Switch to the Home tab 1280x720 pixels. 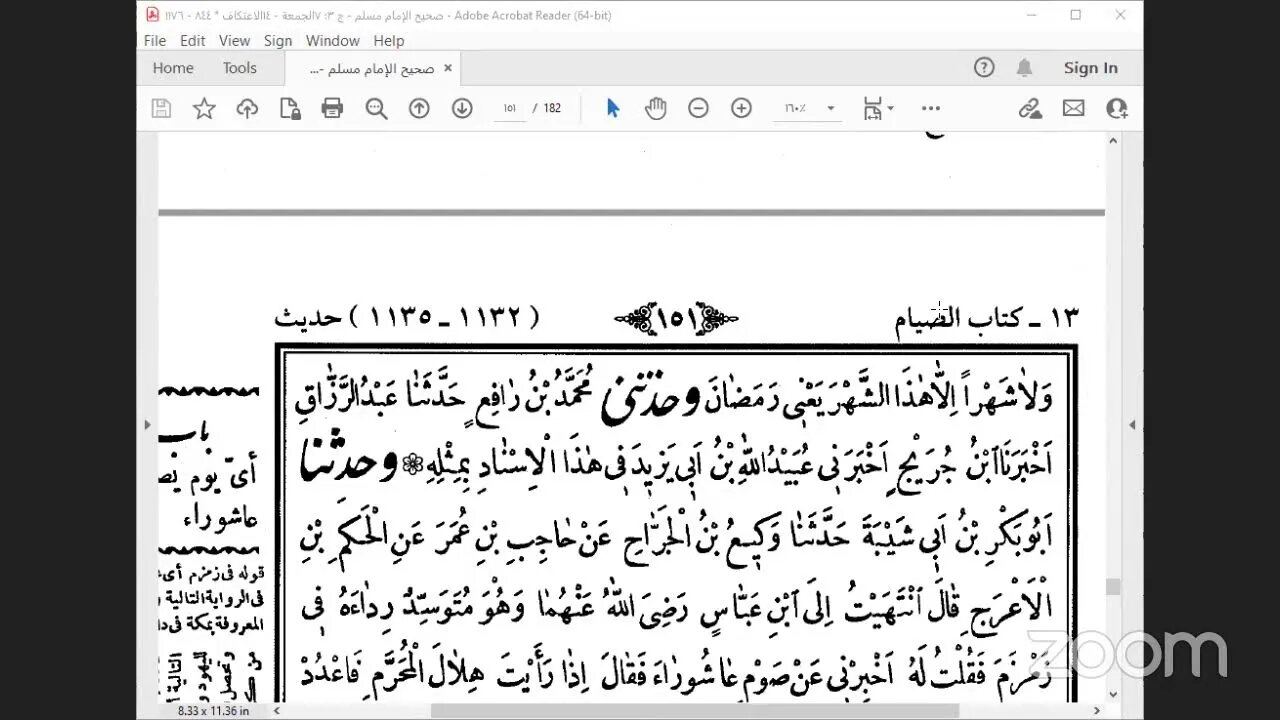(x=173, y=68)
